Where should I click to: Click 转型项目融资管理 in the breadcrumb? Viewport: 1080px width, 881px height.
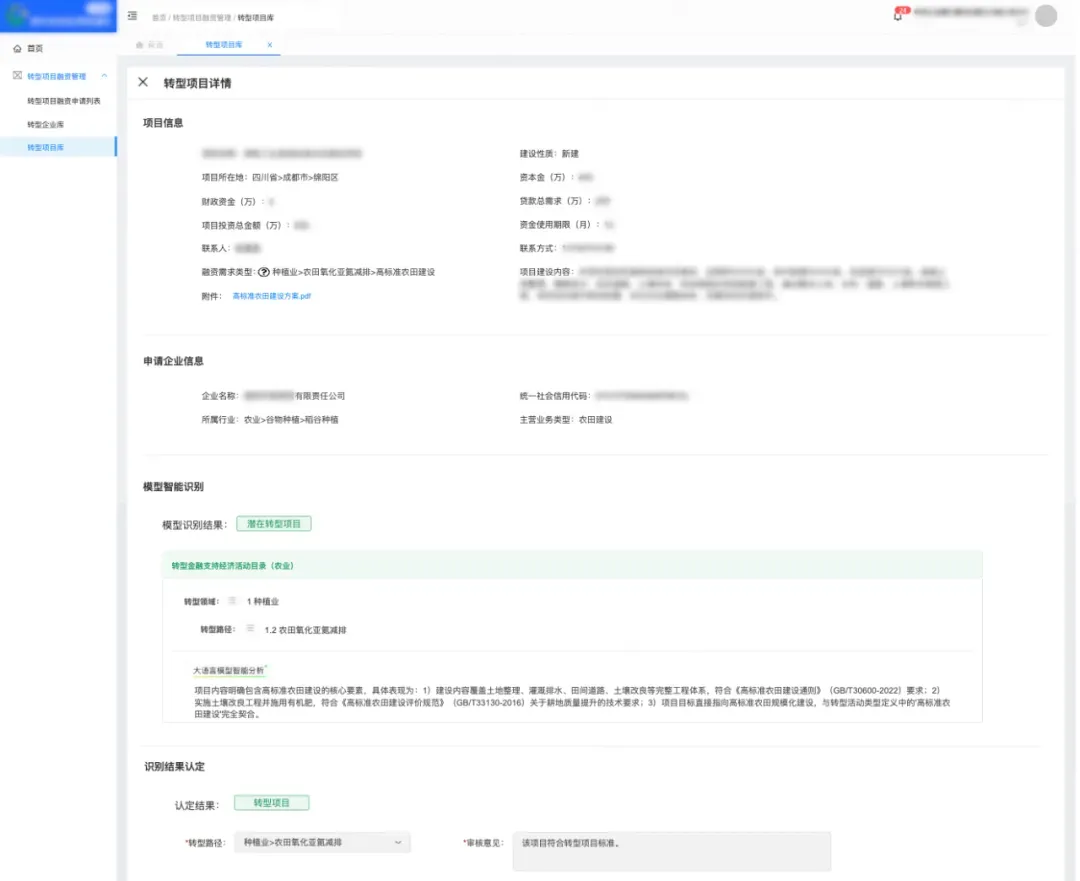(x=203, y=18)
